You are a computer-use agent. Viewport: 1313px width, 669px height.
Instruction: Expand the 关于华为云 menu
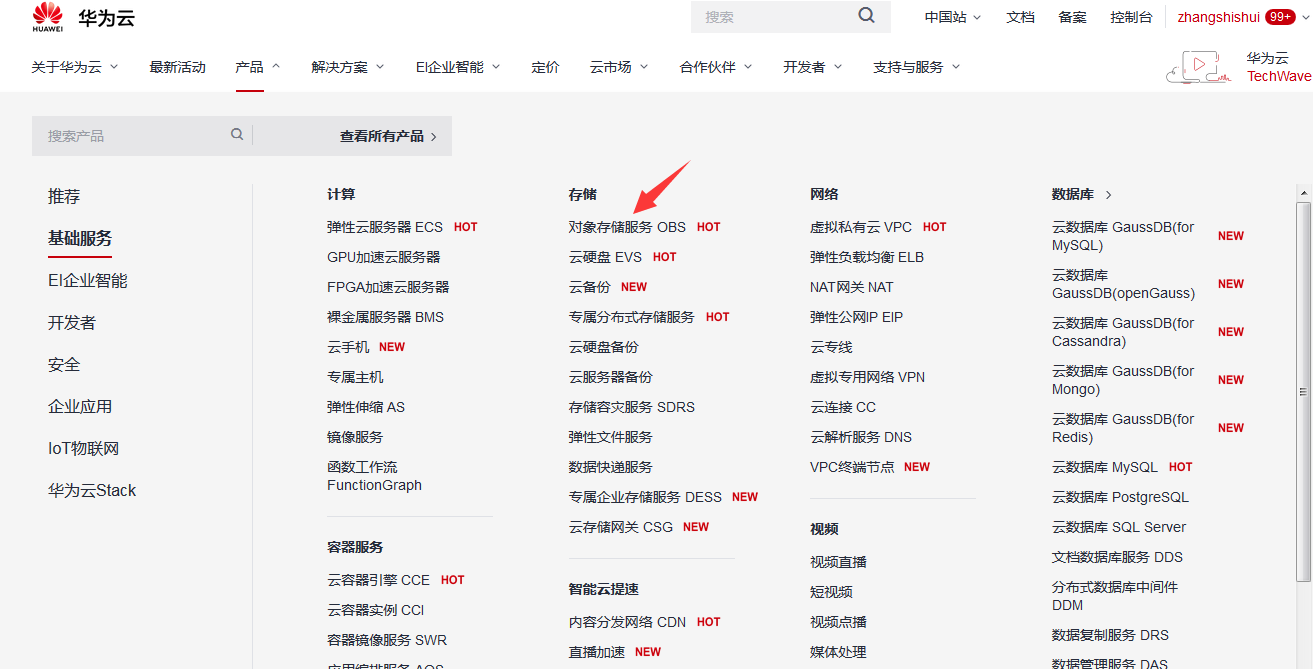point(75,67)
